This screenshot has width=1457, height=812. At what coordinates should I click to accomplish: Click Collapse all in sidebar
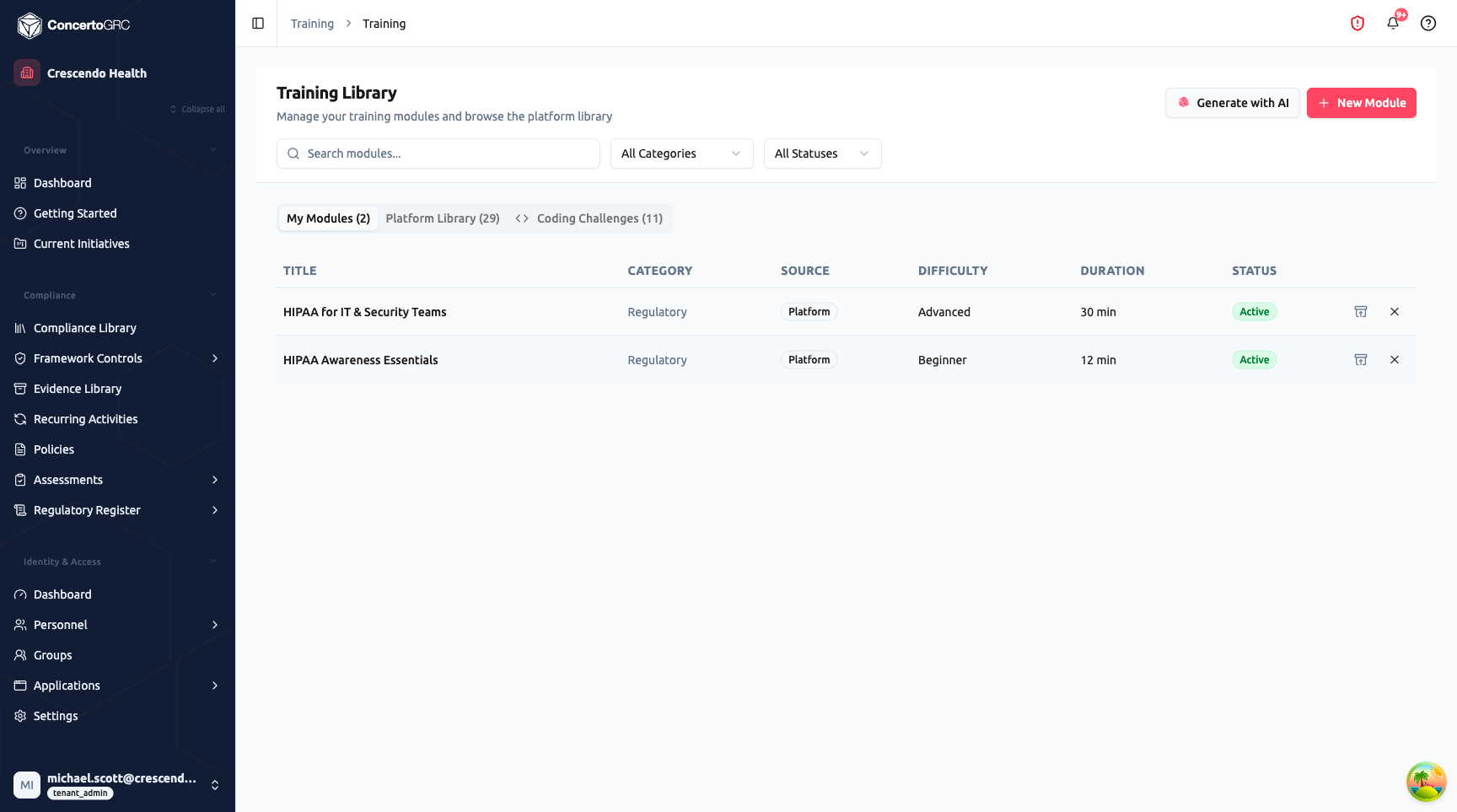pos(197,110)
